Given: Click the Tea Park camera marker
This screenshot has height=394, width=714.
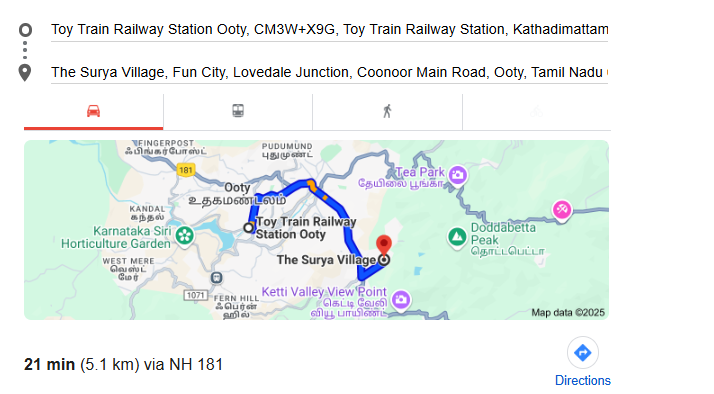Looking at the screenshot, I should click(x=458, y=175).
